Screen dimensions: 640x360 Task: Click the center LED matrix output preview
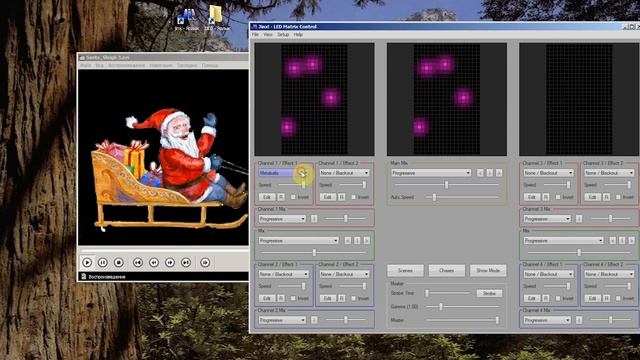click(447, 99)
